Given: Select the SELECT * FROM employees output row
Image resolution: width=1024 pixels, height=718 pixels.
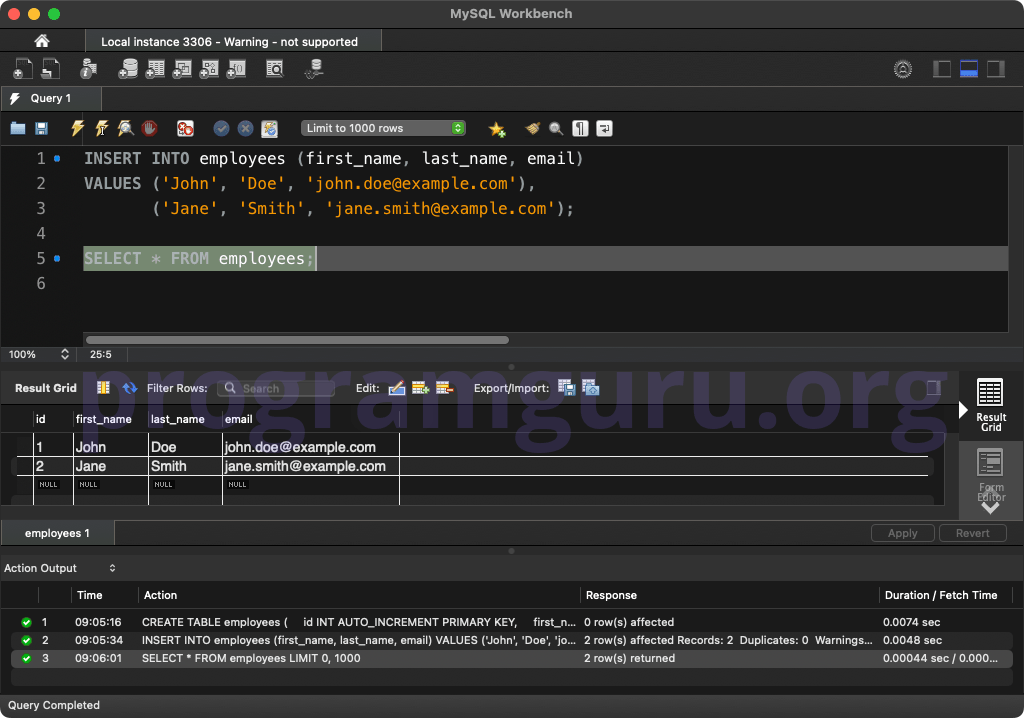Looking at the screenshot, I should [x=512, y=658].
